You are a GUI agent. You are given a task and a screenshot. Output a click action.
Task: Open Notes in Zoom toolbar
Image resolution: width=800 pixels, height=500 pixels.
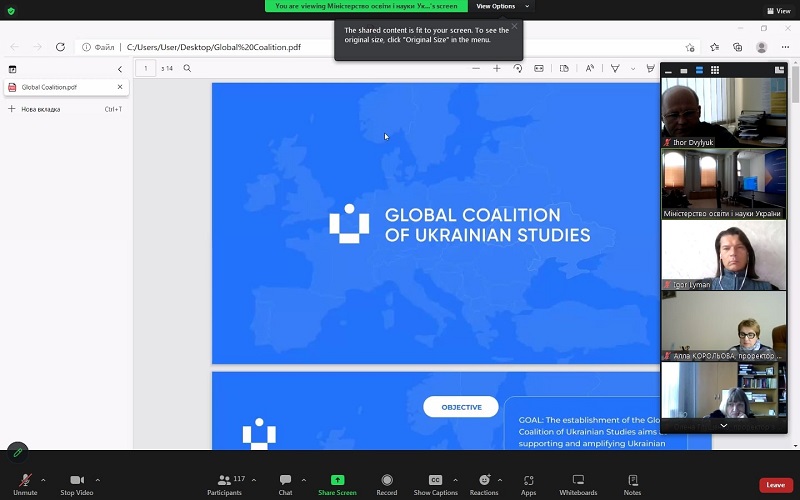click(x=632, y=485)
